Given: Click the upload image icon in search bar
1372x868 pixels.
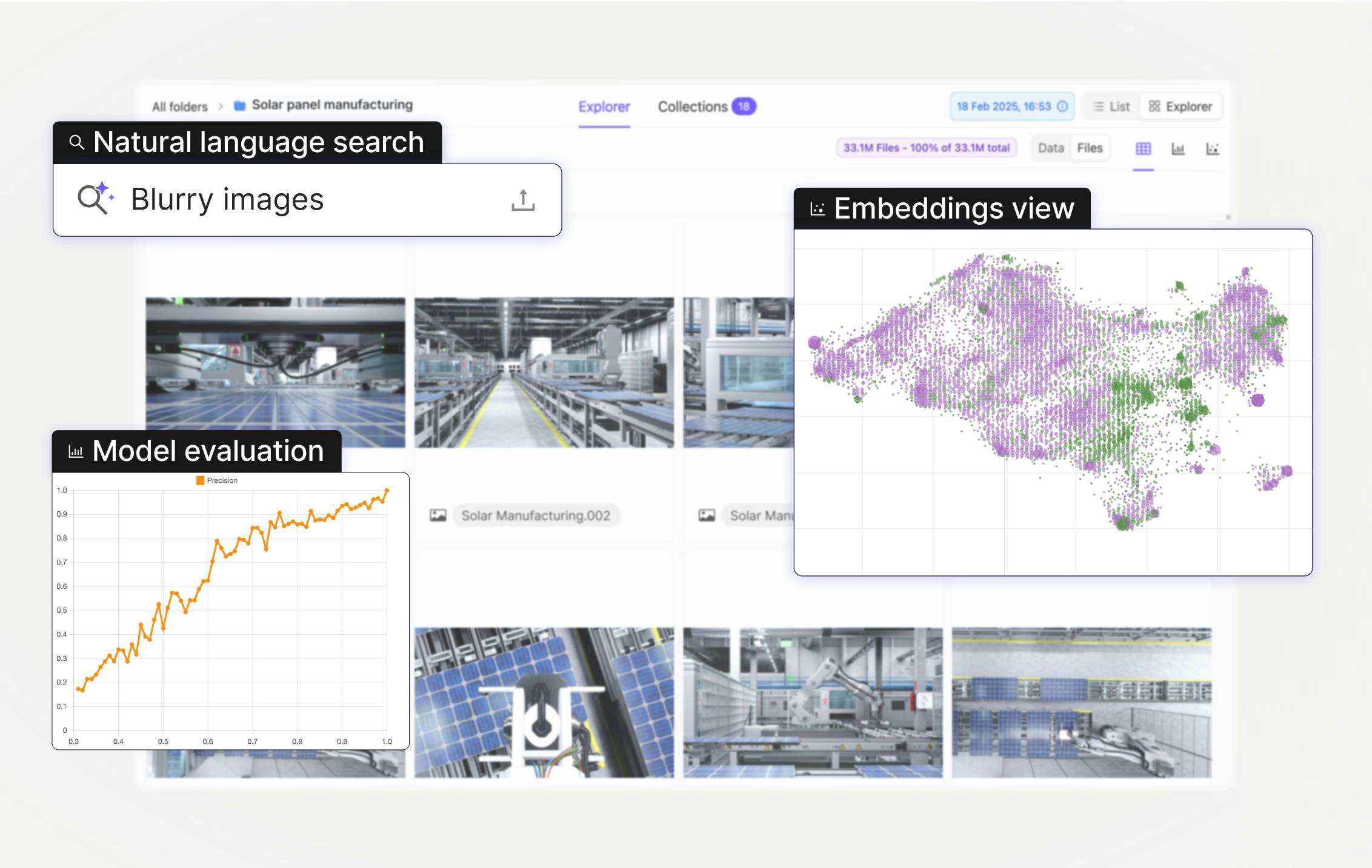Looking at the screenshot, I should coord(523,200).
